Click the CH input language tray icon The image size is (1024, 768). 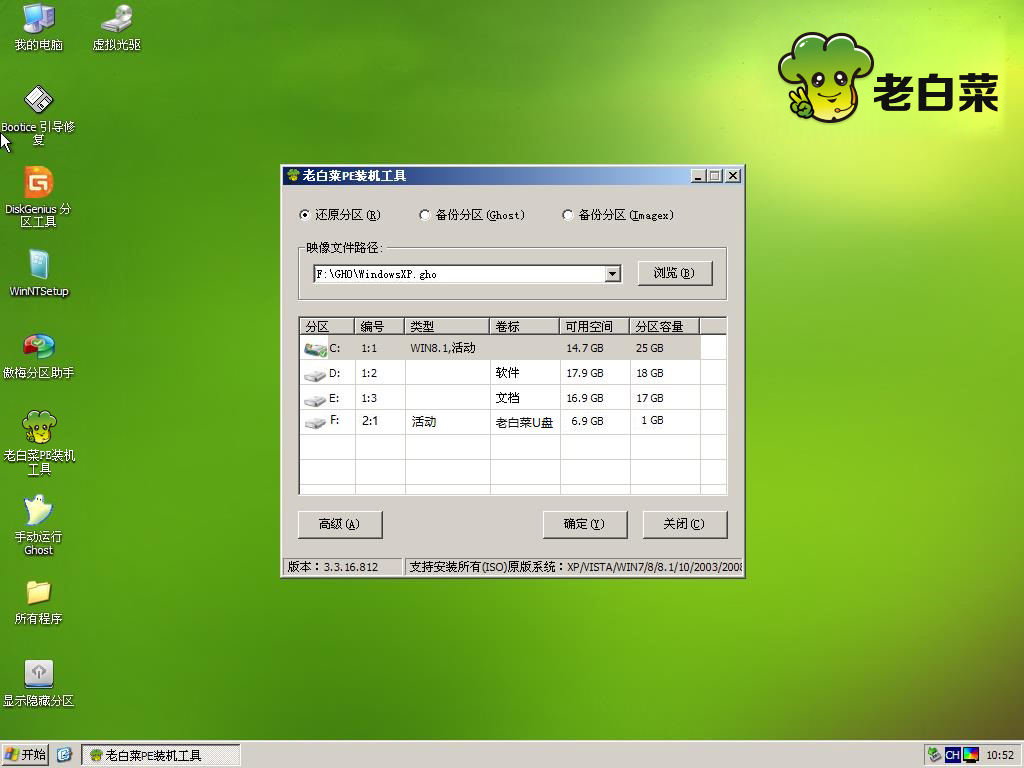click(x=953, y=755)
